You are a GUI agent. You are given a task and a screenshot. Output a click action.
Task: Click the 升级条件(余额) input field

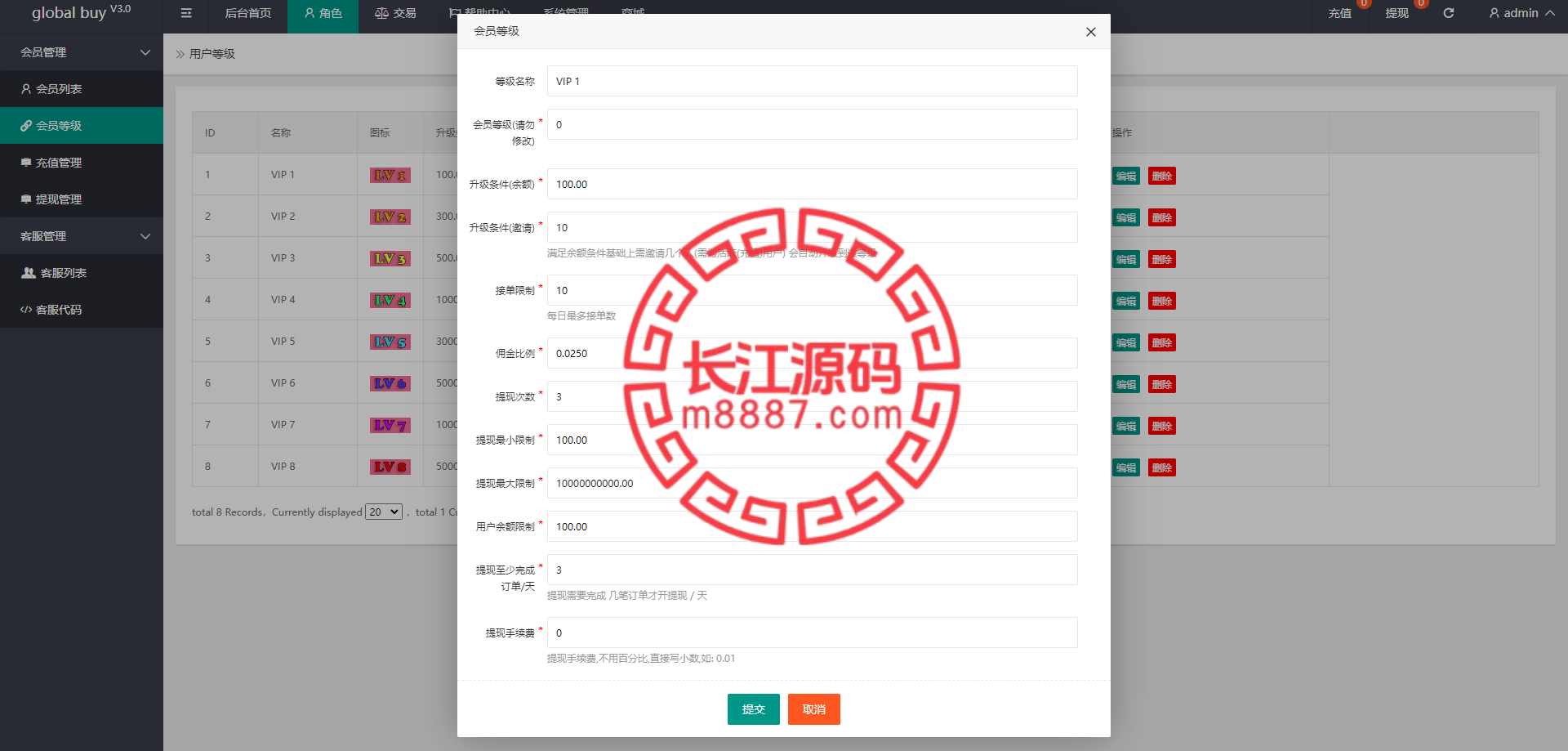click(813, 184)
